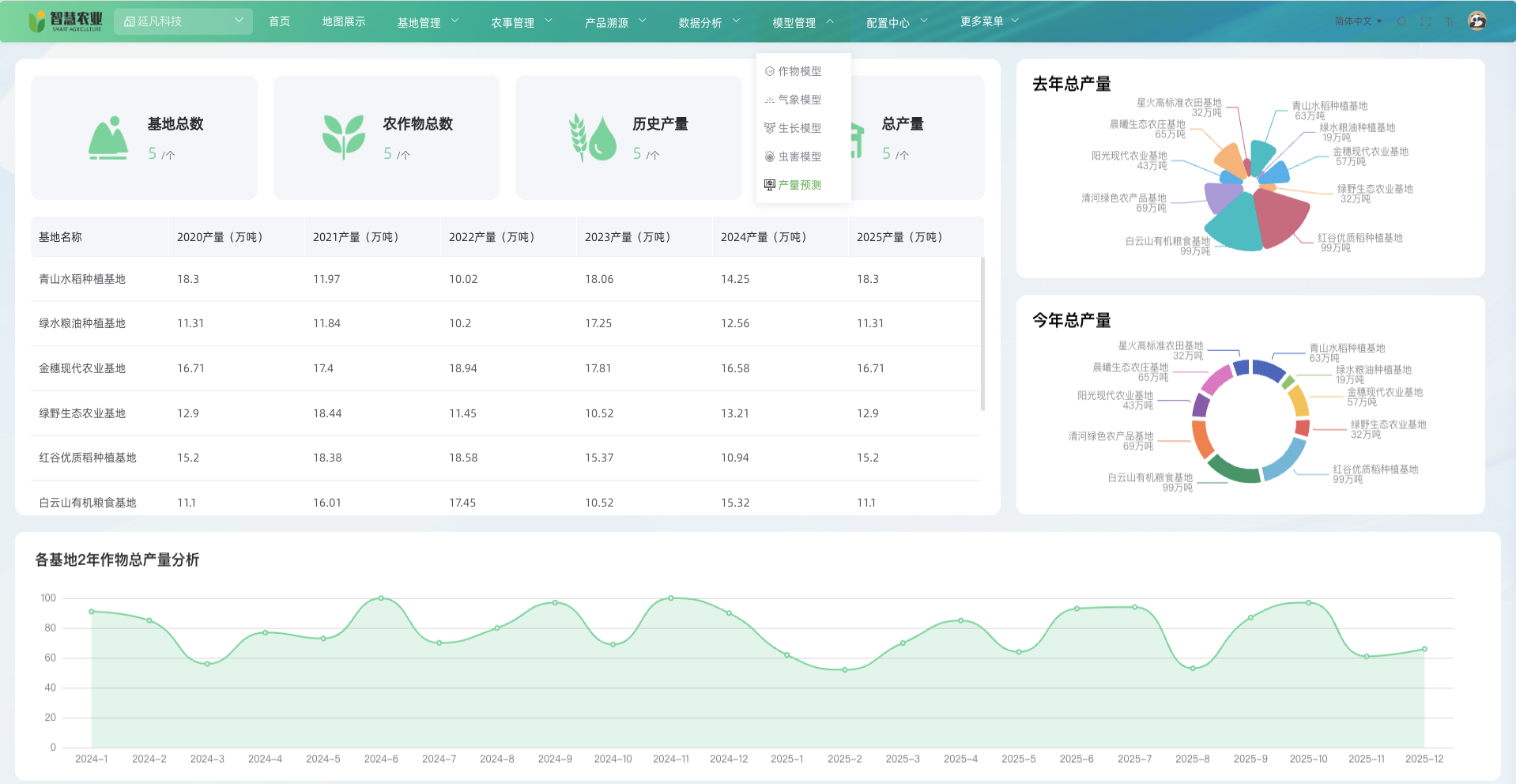This screenshot has width=1516, height=784.
Task: Open the 延凡科技 tenant selector
Action: (183, 21)
